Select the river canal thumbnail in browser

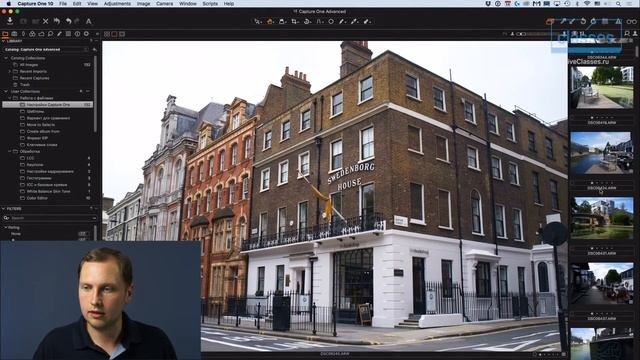602,153
